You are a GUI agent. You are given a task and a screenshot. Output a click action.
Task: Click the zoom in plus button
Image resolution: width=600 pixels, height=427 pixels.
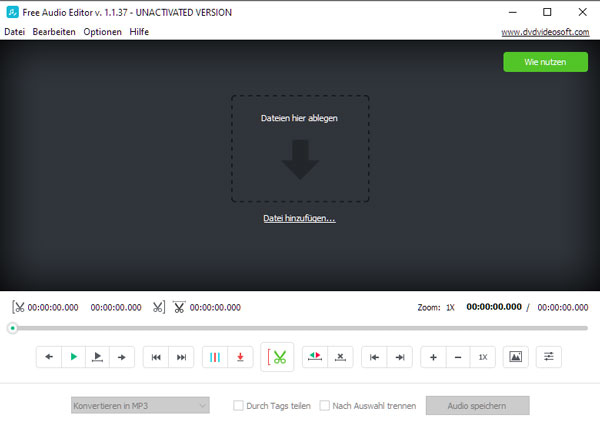pos(433,357)
